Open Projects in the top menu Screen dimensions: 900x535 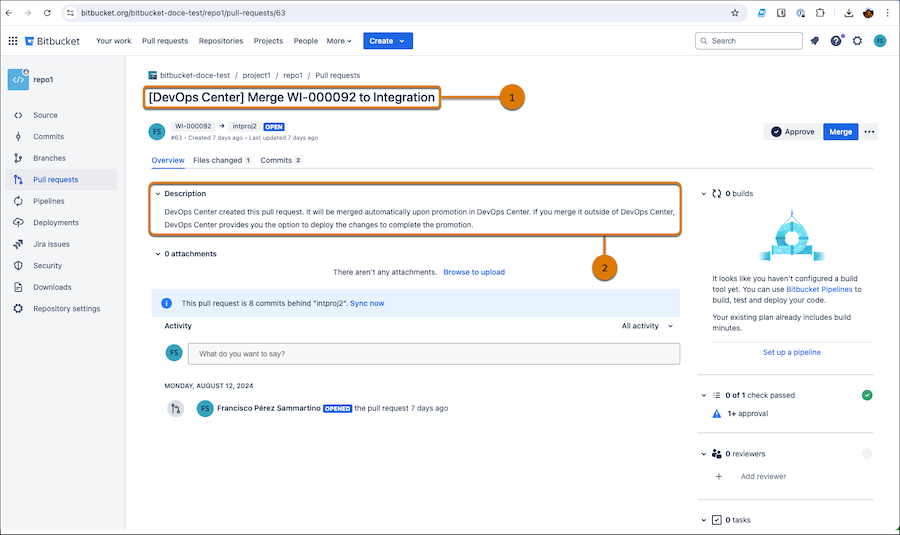pyautogui.click(x=268, y=41)
